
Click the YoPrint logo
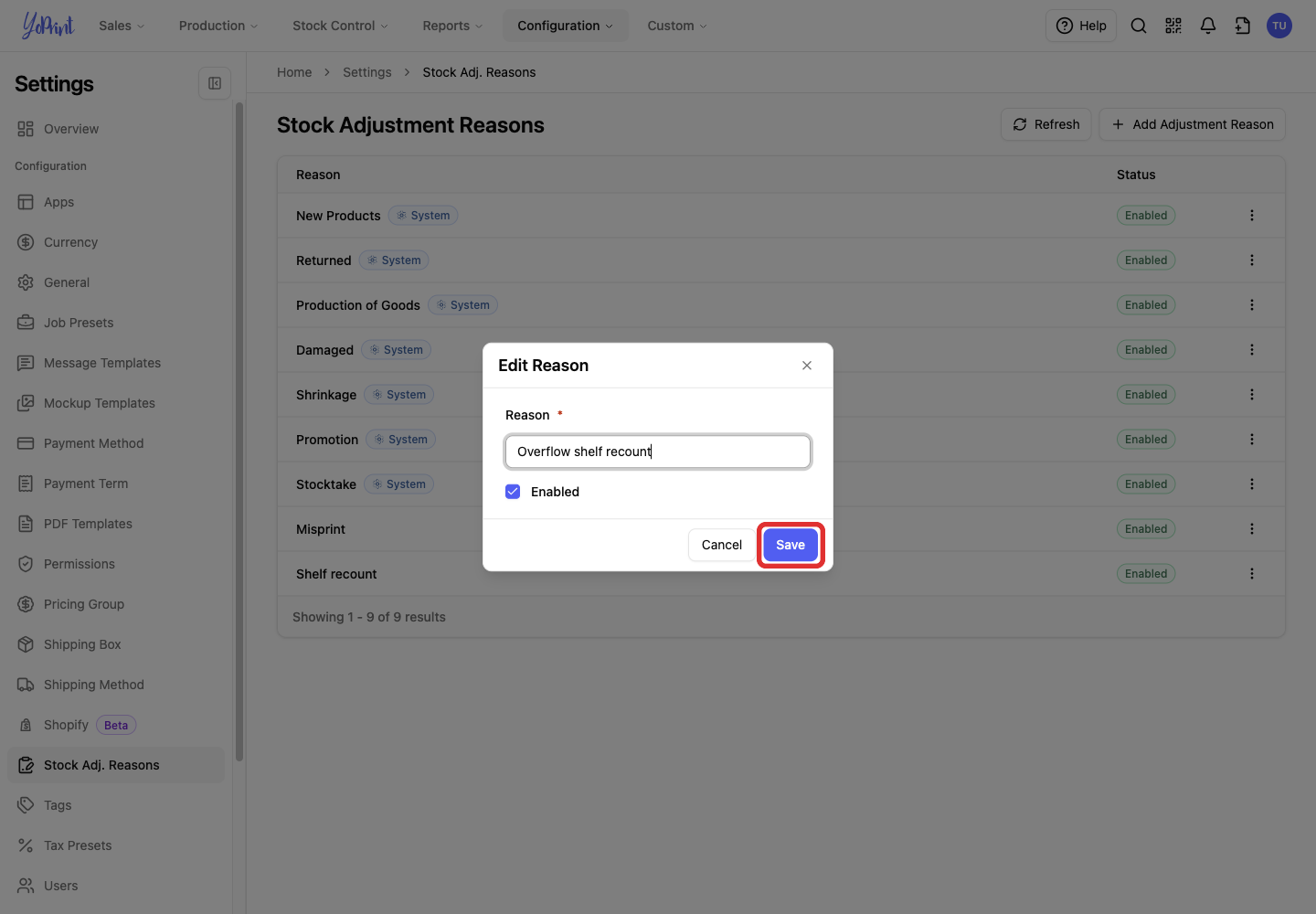pos(48,26)
